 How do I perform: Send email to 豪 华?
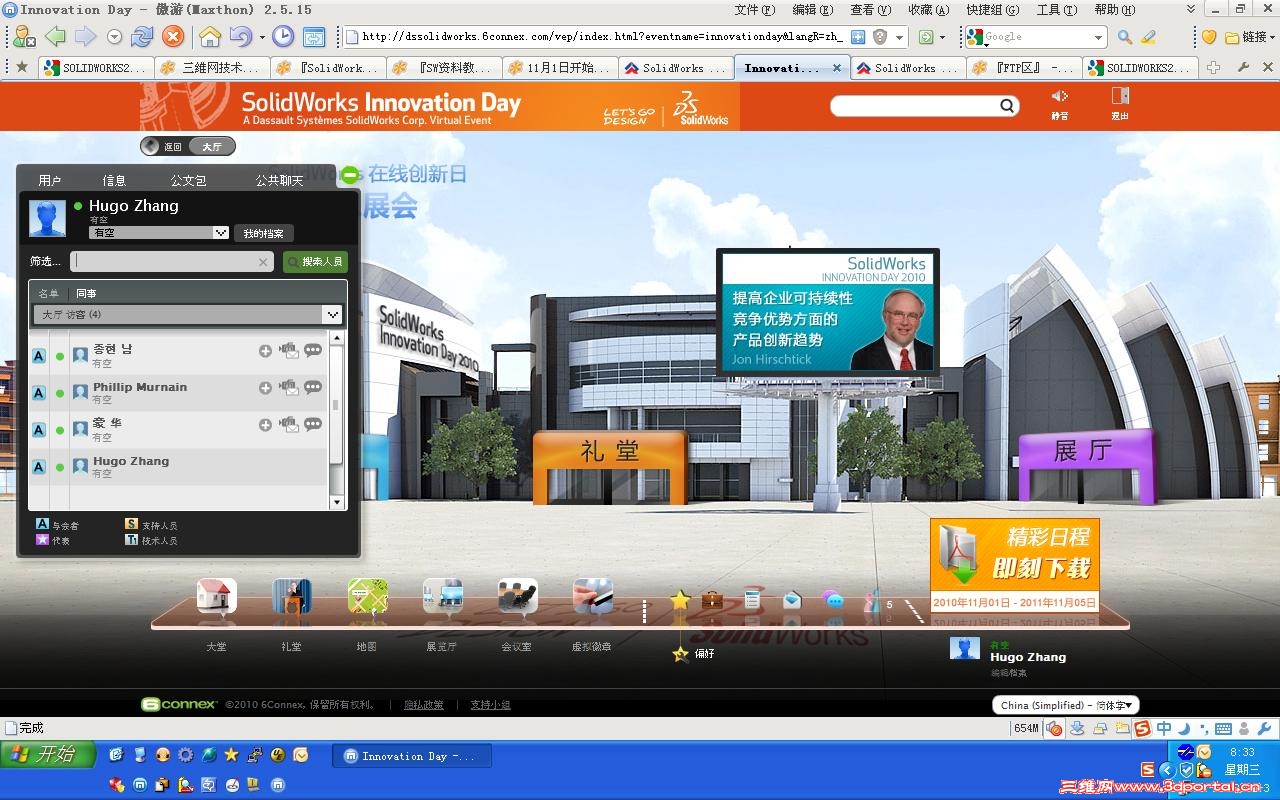pos(288,424)
